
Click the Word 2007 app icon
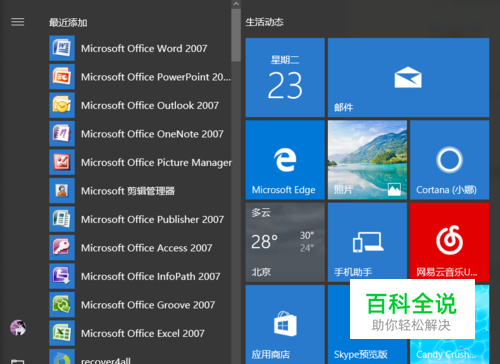point(62,48)
